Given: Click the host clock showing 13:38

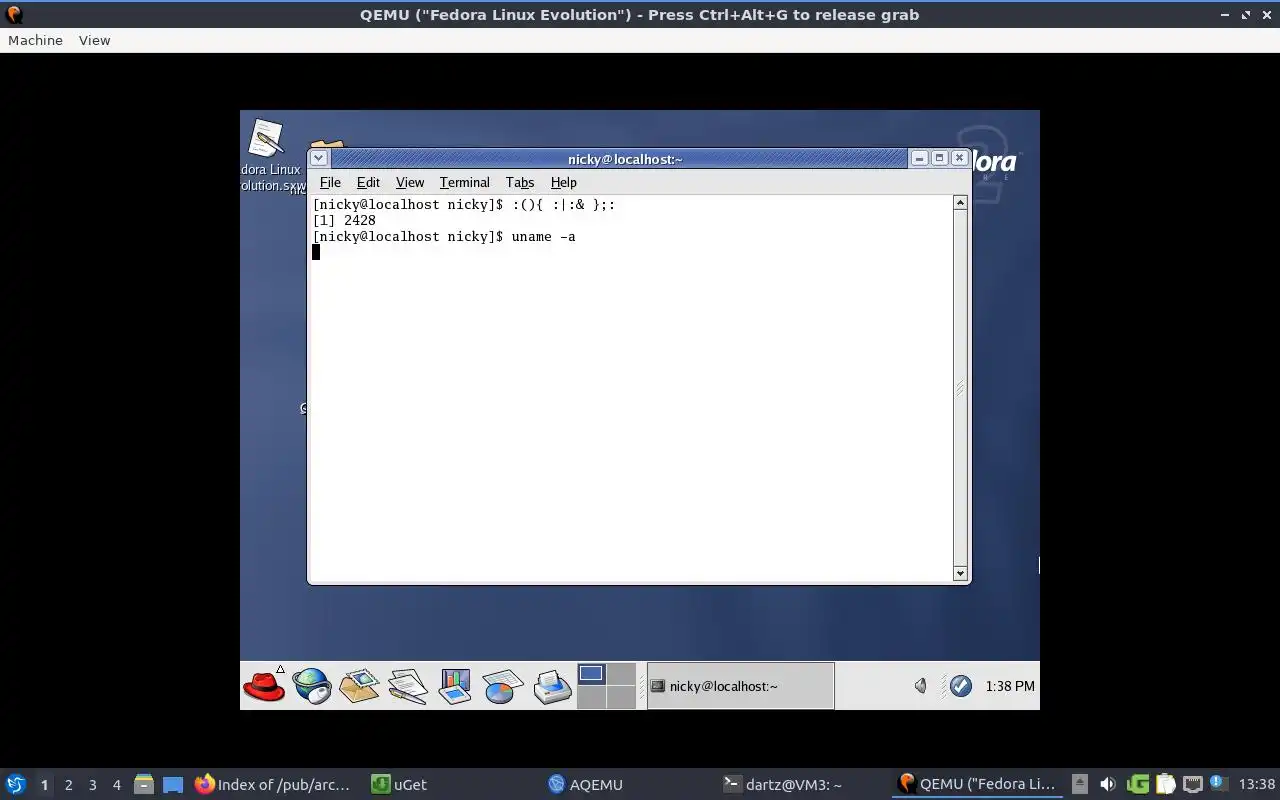Looking at the screenshot, I should [x=1257, y=784].
